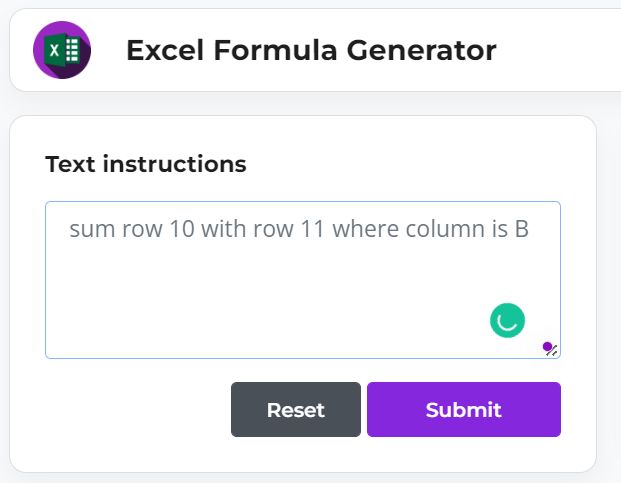Open the Grammarly widget in the text box
This screenshot has width=621, height=483.
tap(507, 320)
